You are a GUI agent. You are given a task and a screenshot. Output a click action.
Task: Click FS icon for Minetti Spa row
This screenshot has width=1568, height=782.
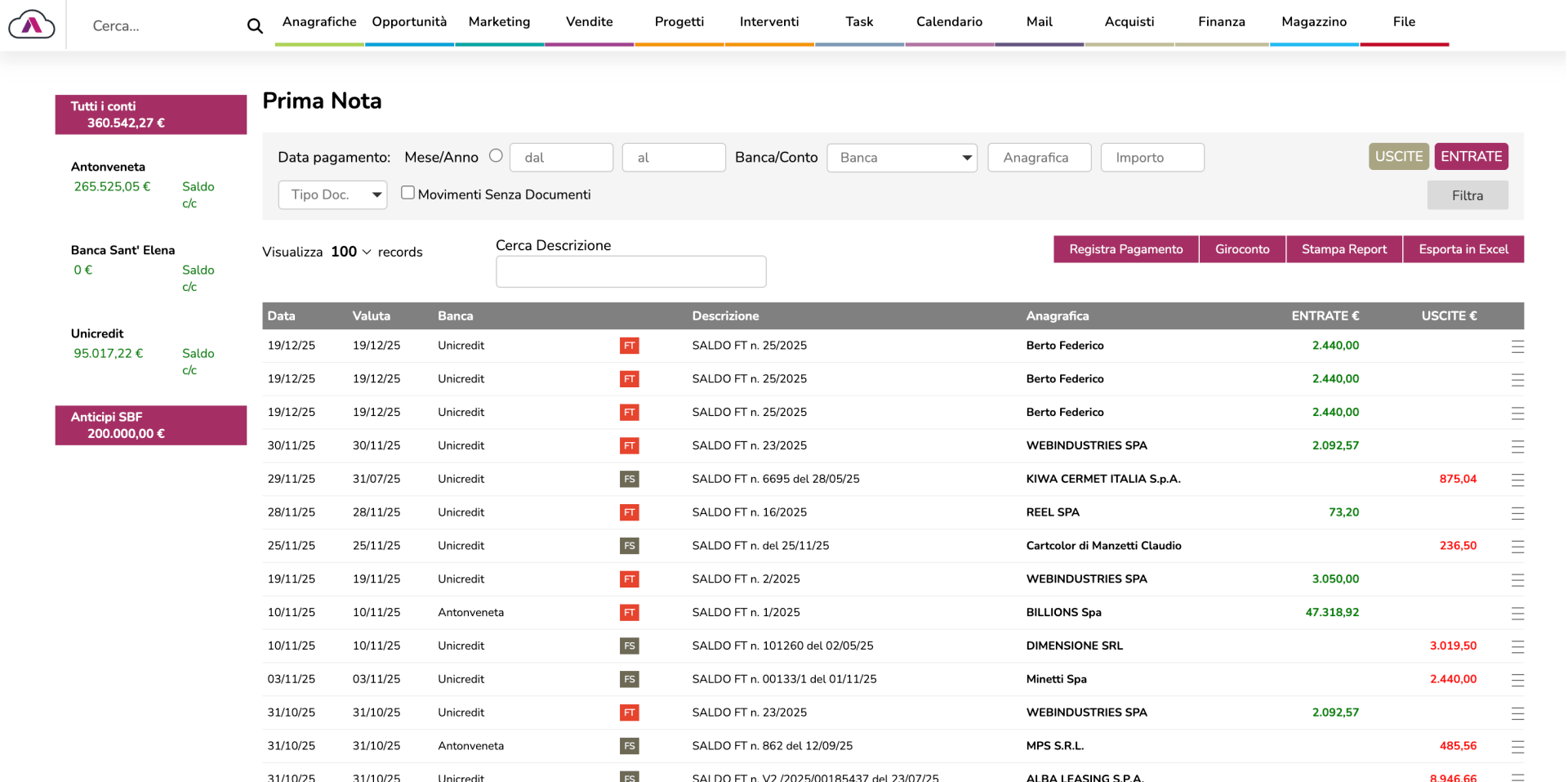point(629,680)
